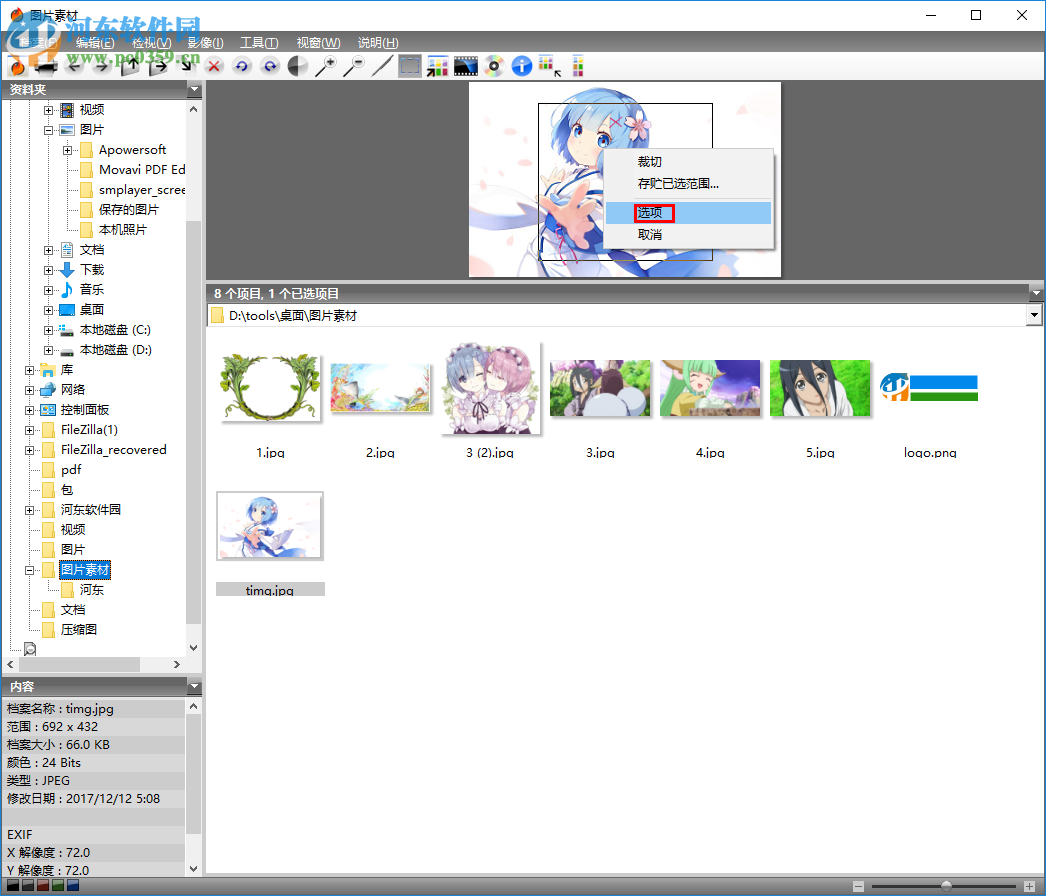Viewport: 1046px width, 896px height.
Task: Click the minus button beside size slider
Action: pyautogui.click(x=859, y=886)
